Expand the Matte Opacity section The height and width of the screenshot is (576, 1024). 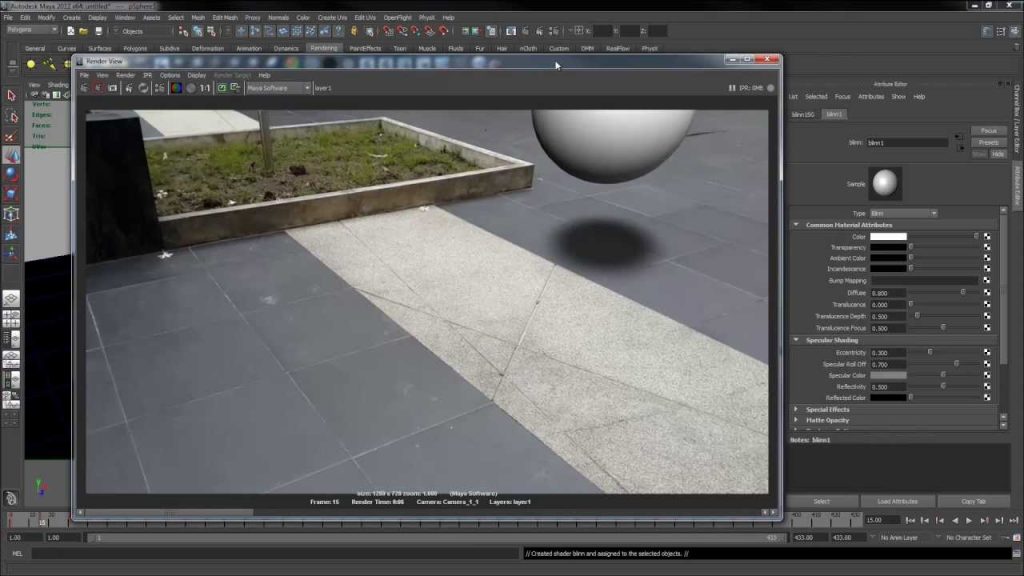(796, 421)
